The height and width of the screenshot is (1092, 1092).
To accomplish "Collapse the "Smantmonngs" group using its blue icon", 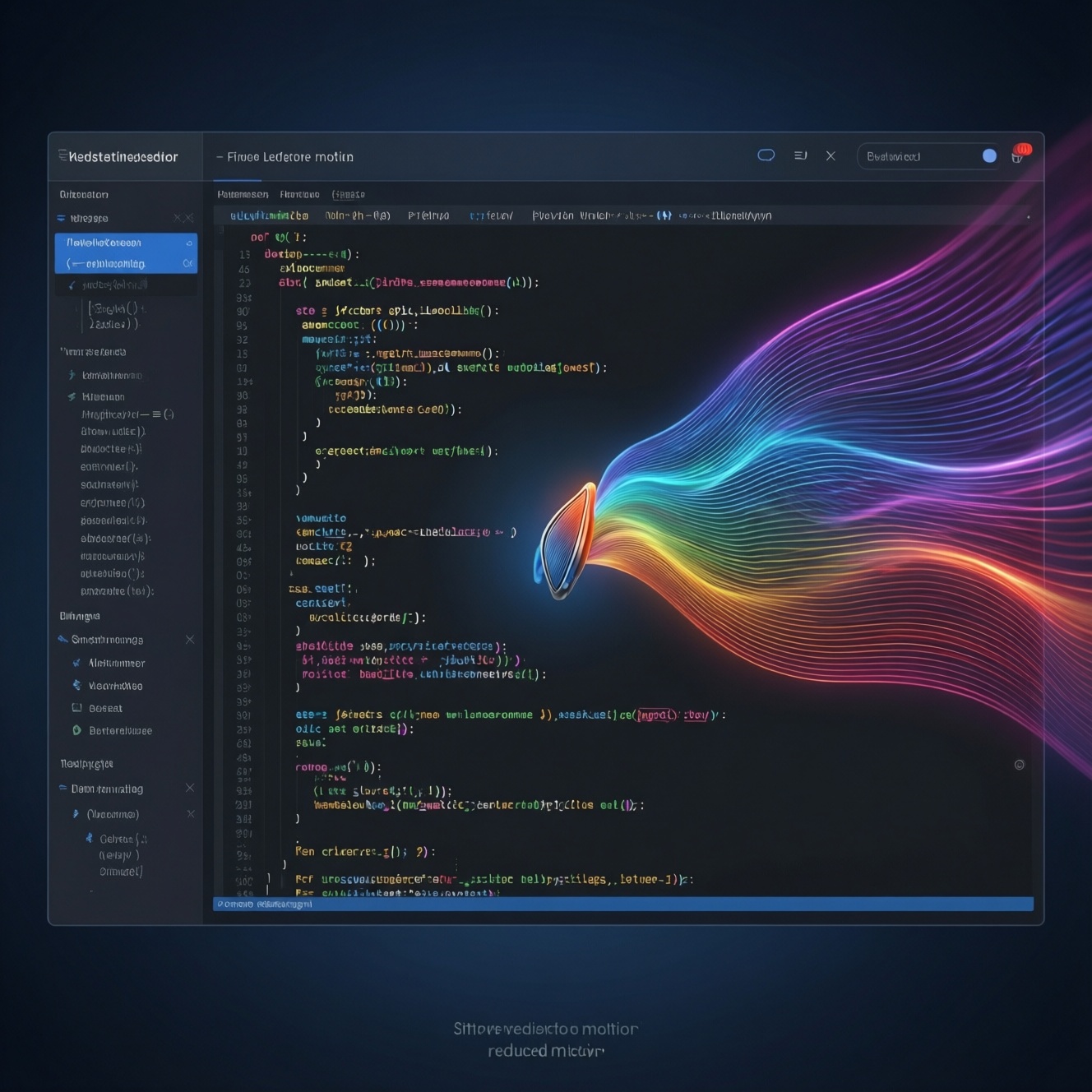I will [x=62, y=639].
